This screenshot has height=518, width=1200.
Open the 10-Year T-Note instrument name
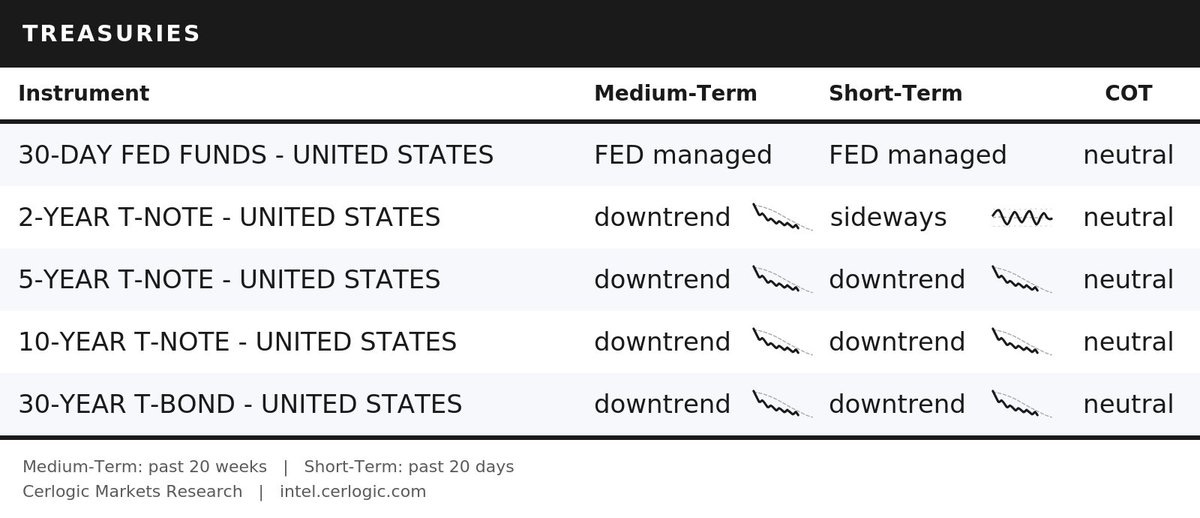(237, 341)
